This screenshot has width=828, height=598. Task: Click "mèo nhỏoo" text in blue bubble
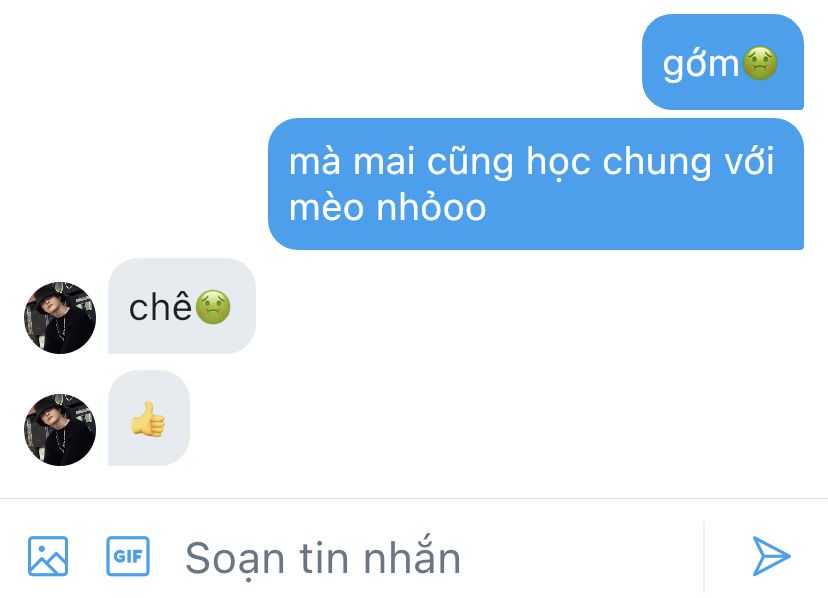(x=387, y=207)
